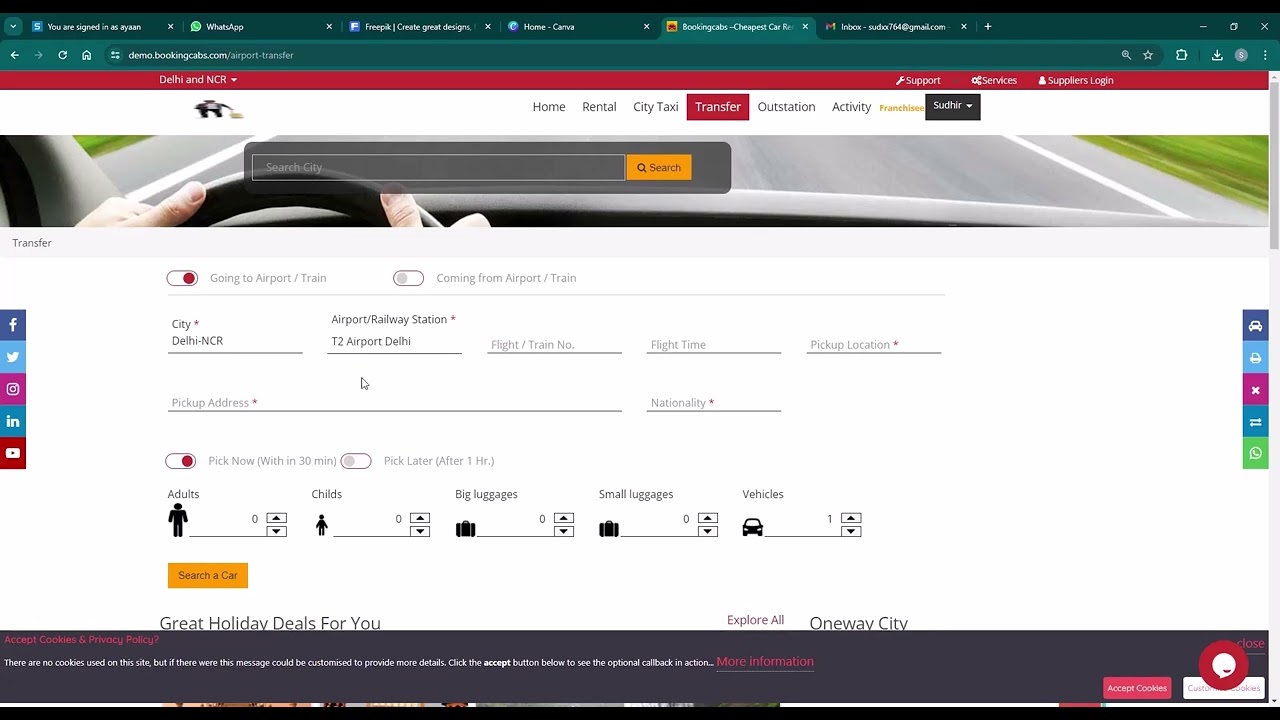Screen dimensions: 1280x720
Task: Click the exchange arrows icon on right sidebar
Action: [x=1255, y=422]
